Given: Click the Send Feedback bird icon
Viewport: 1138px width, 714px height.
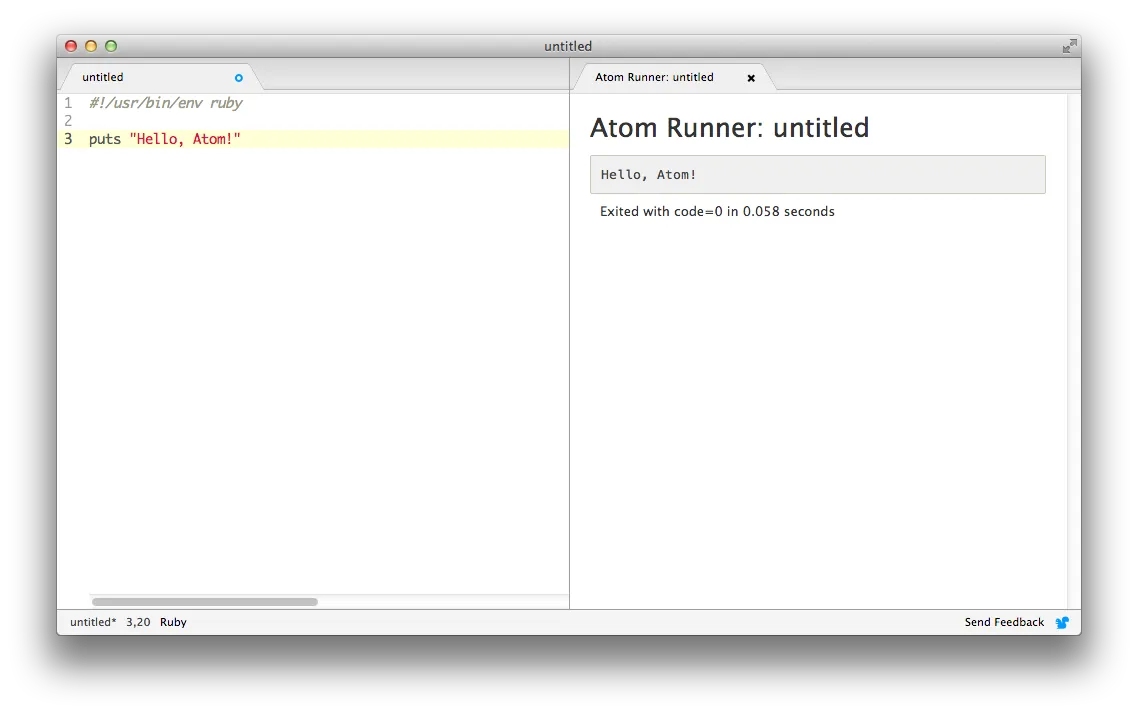Looking at the screenshot, I should (1062, 623).
